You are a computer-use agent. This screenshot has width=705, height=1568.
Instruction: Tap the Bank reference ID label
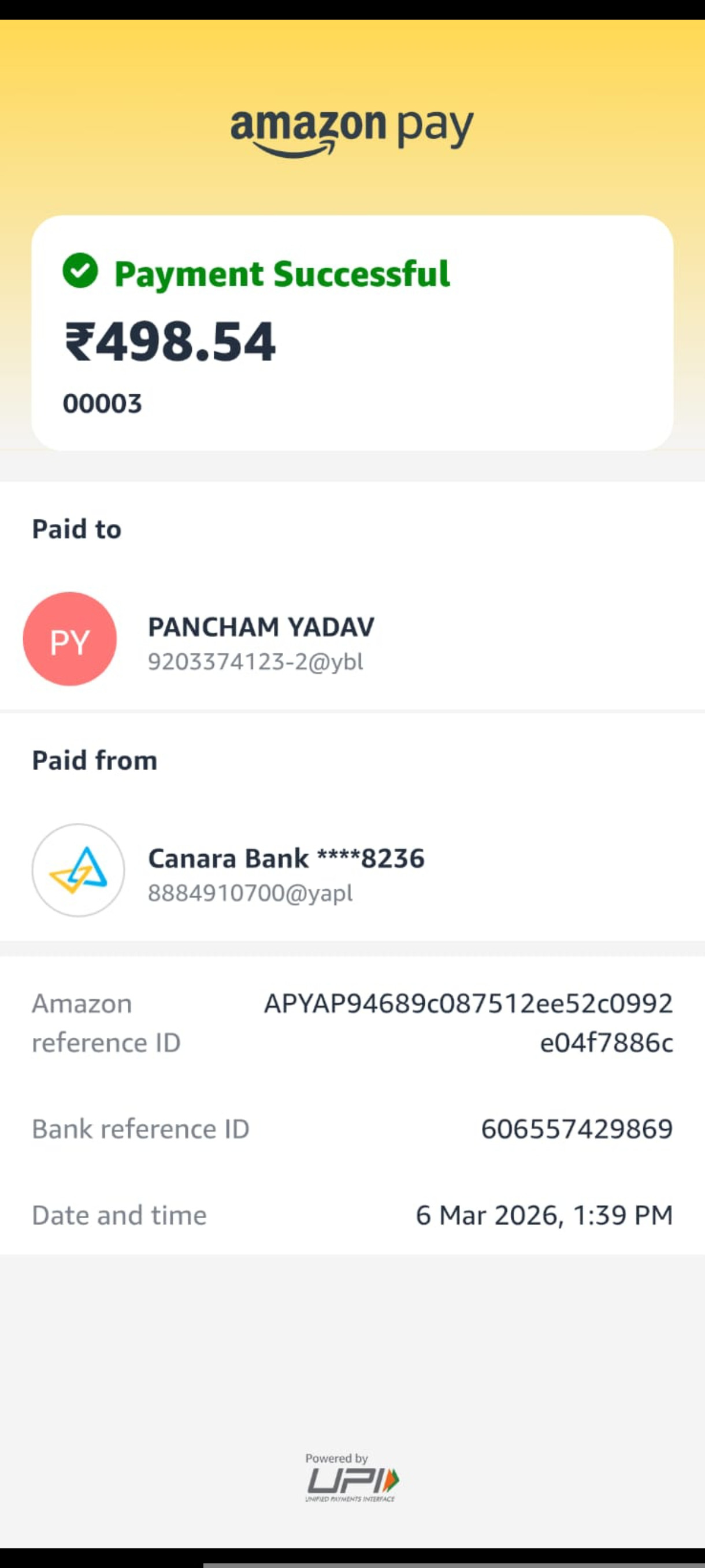coord(140,1129)
